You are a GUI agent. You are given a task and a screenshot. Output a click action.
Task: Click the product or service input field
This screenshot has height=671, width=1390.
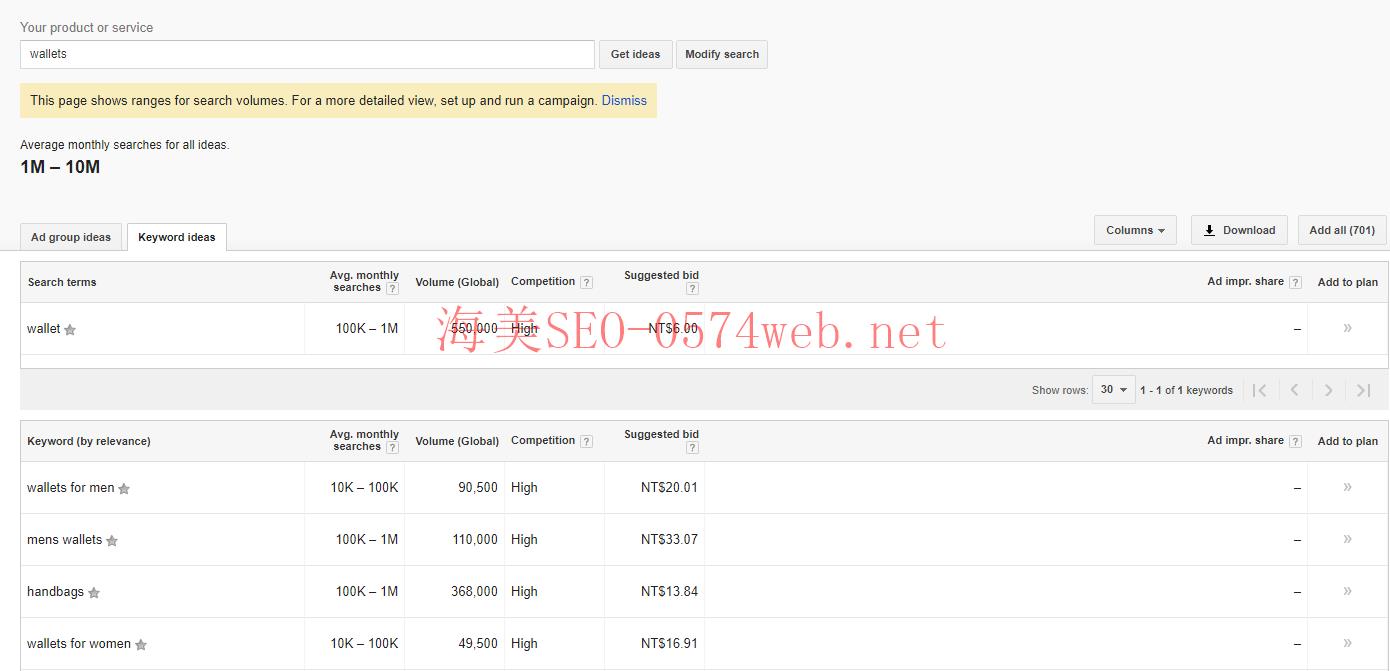pyautogui.click(x=307, y=54)
